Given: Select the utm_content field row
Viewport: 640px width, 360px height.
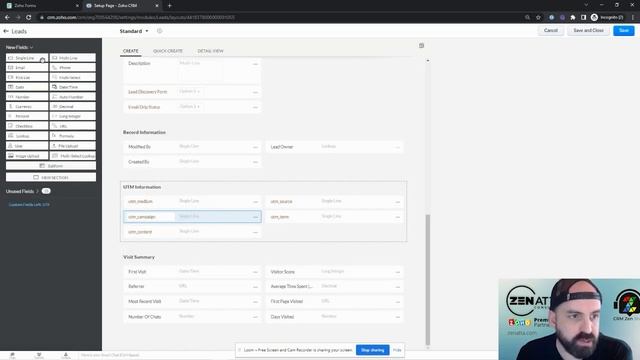Looking at the screenshot, I should point(192,232).
